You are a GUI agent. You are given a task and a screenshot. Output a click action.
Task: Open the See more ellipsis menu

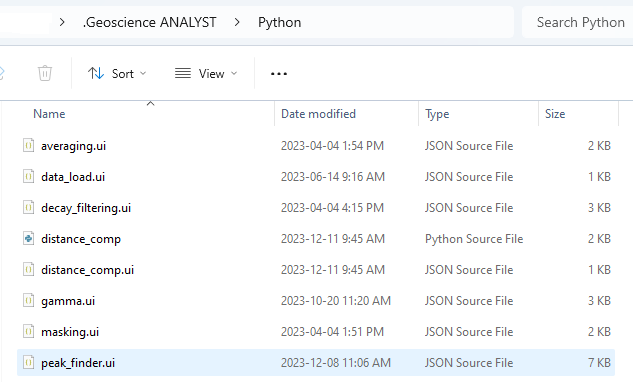coord(279,74)
